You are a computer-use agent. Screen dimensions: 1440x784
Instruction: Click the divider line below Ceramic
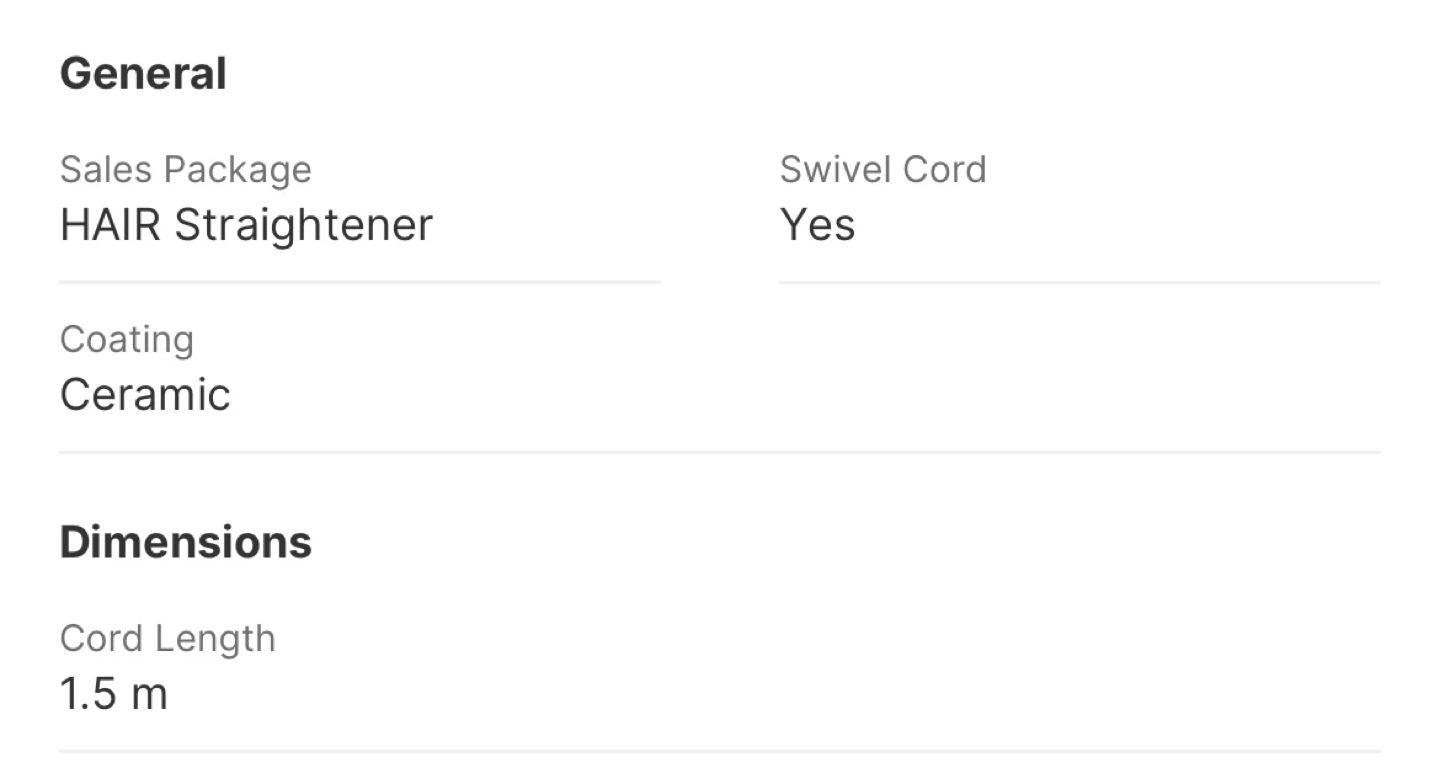pos(720,452)
